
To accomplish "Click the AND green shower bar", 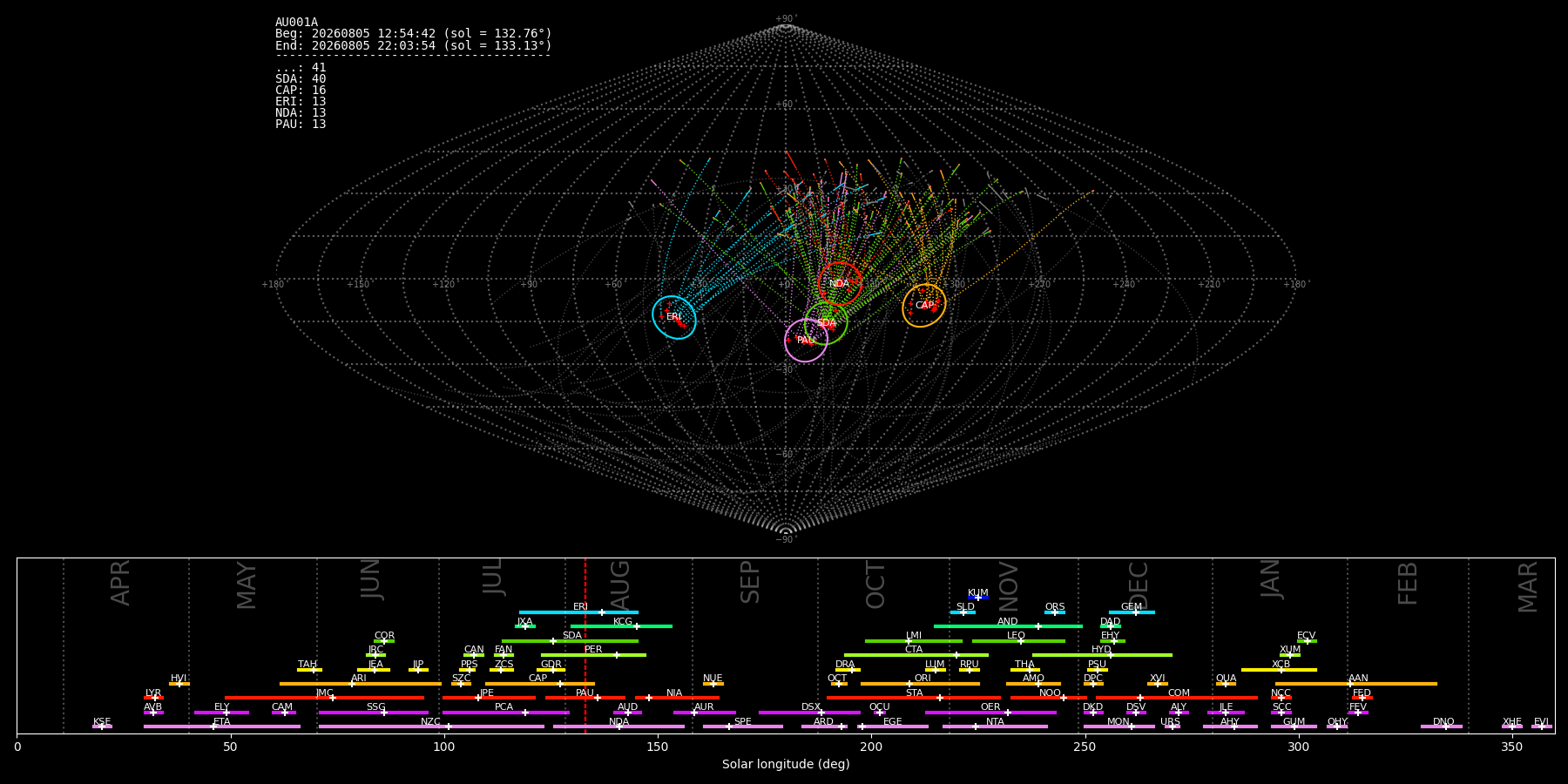I will (1008, 626).
